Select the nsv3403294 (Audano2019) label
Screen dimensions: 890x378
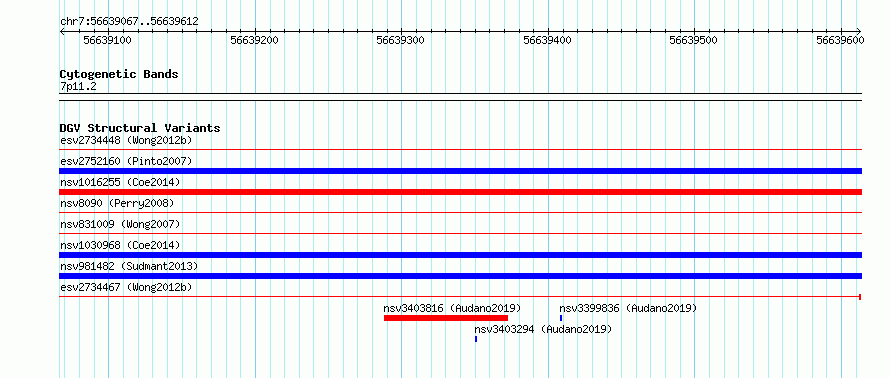[543, 329]
